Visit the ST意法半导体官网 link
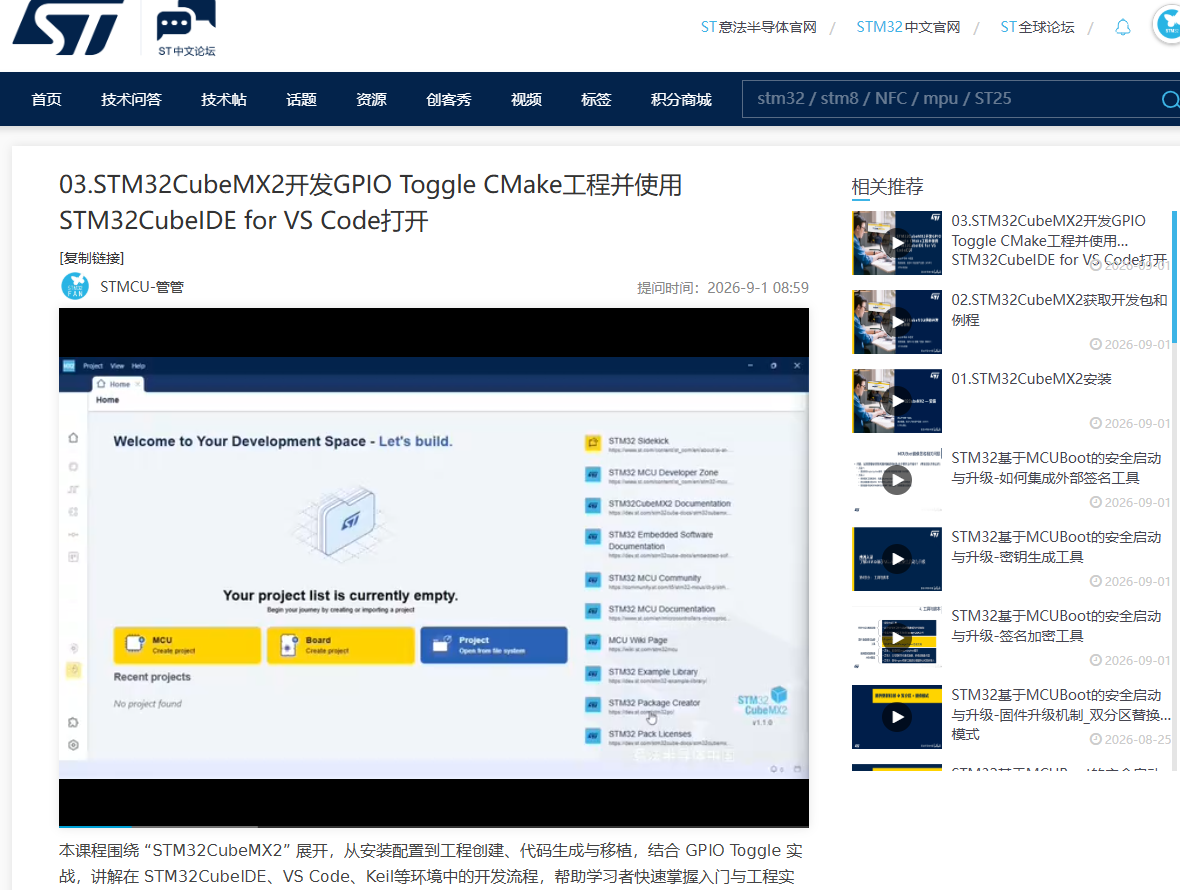Image resolution: width=1180 pixels, height=890 pixels. point(759,27)
